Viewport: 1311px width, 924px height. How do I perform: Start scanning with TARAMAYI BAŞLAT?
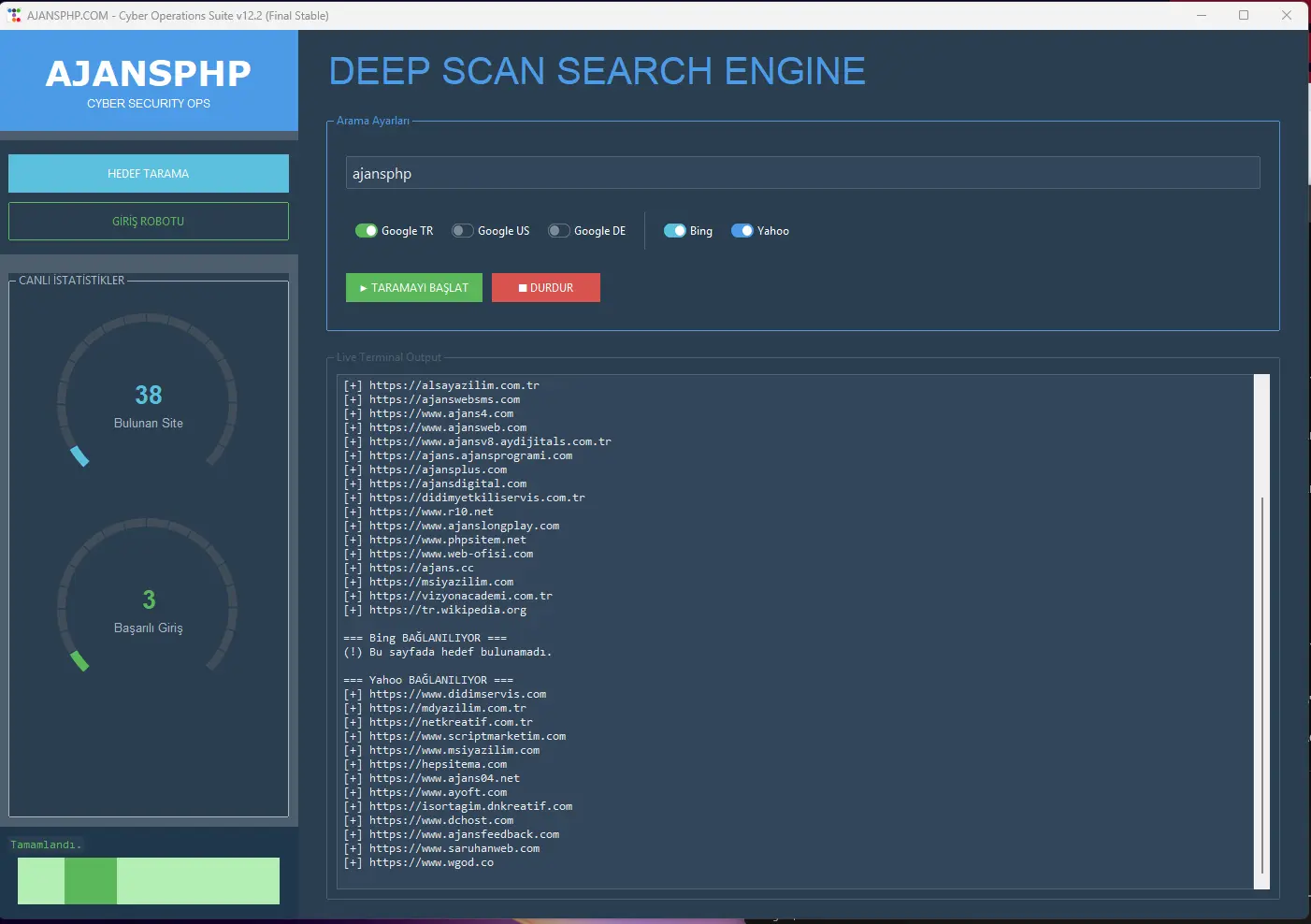point(413,287)
